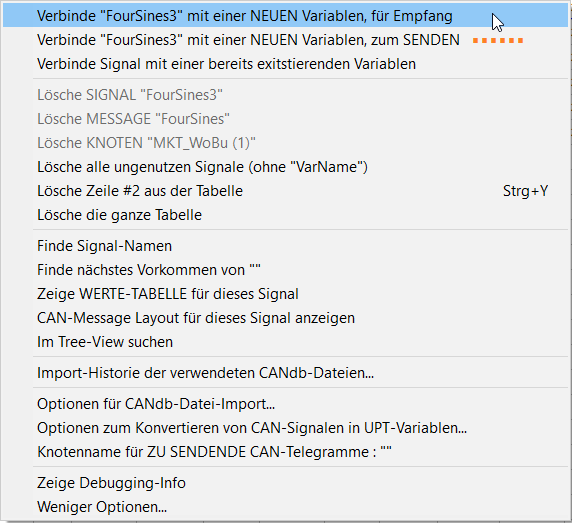Choose Weniger Optionen to collapse menu
Screen dimensions: 572x523
coord(286,507)
